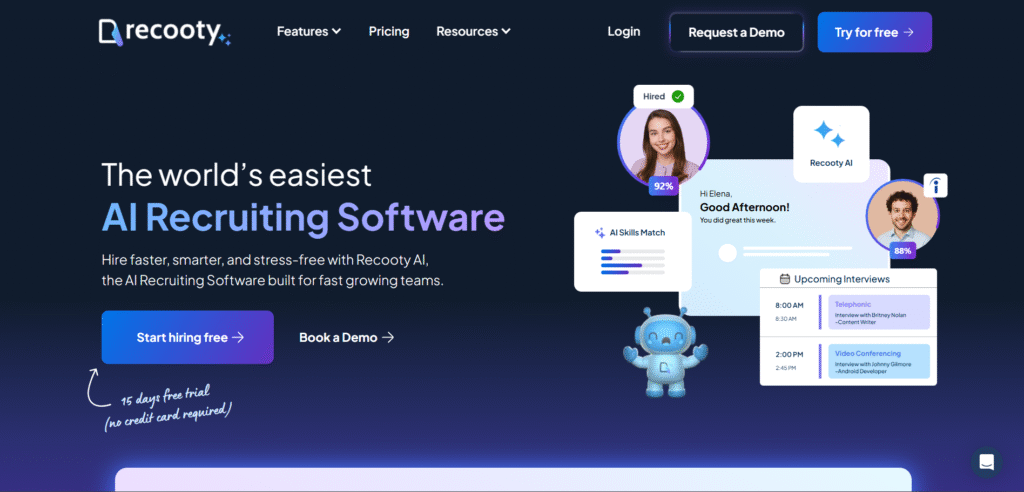Open the Pricing page
Viewport: 1024px width, 492px height.
(x=389, y=32)
